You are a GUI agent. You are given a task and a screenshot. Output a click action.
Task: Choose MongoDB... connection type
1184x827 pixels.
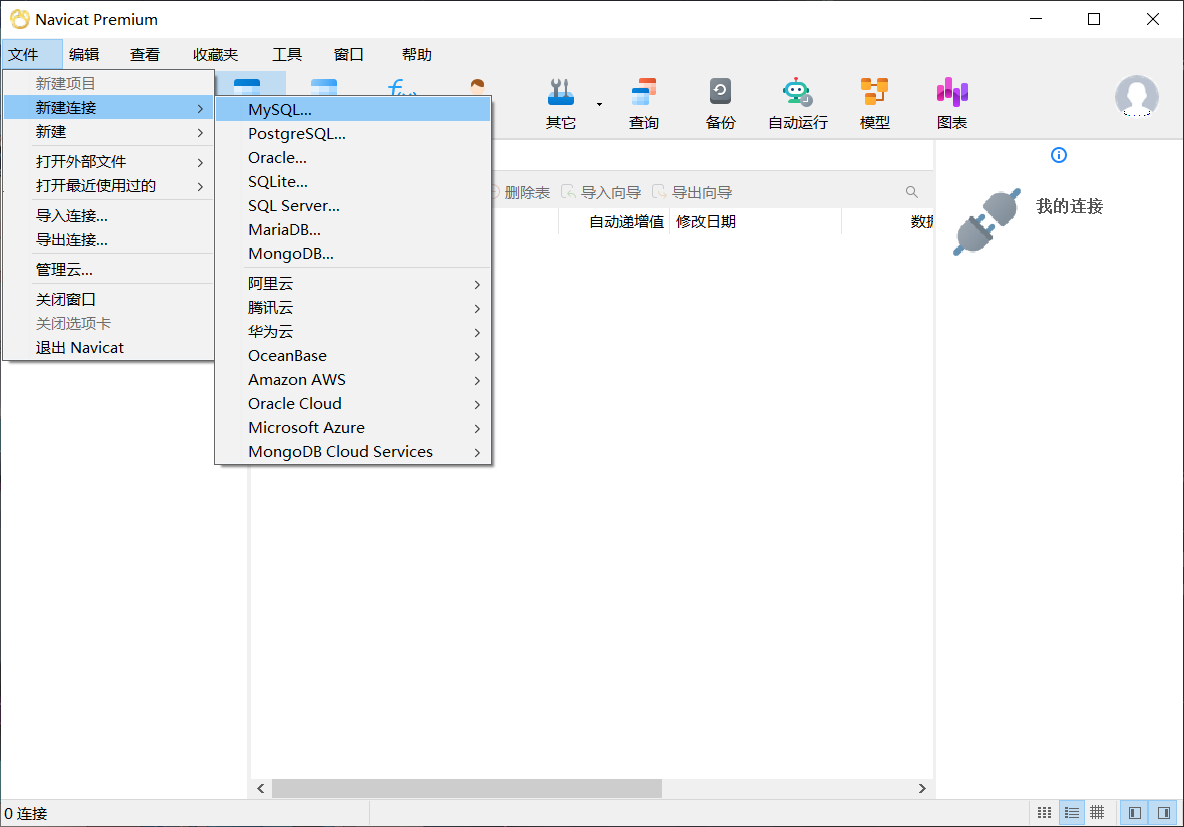[x=353, y=254]
